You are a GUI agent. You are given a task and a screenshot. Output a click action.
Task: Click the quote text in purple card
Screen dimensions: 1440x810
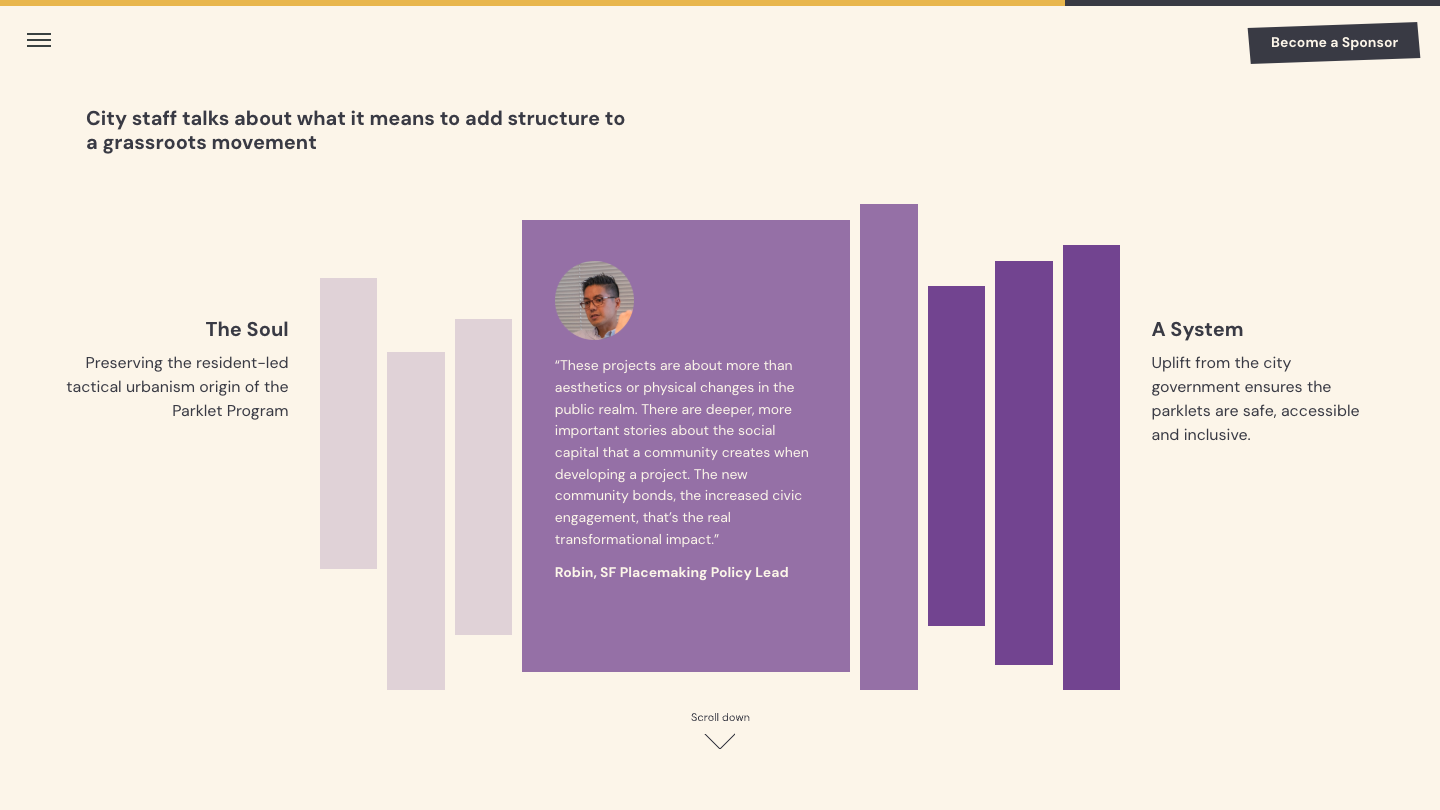682,452
